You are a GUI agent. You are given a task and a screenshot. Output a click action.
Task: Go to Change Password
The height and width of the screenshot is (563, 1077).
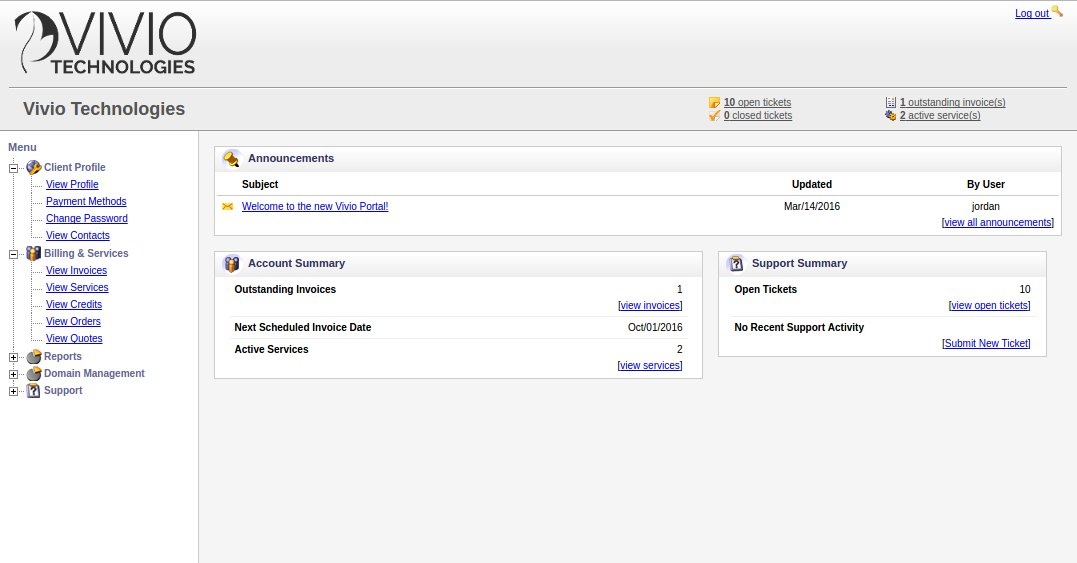pyautogui.click(x=87, y=218)
